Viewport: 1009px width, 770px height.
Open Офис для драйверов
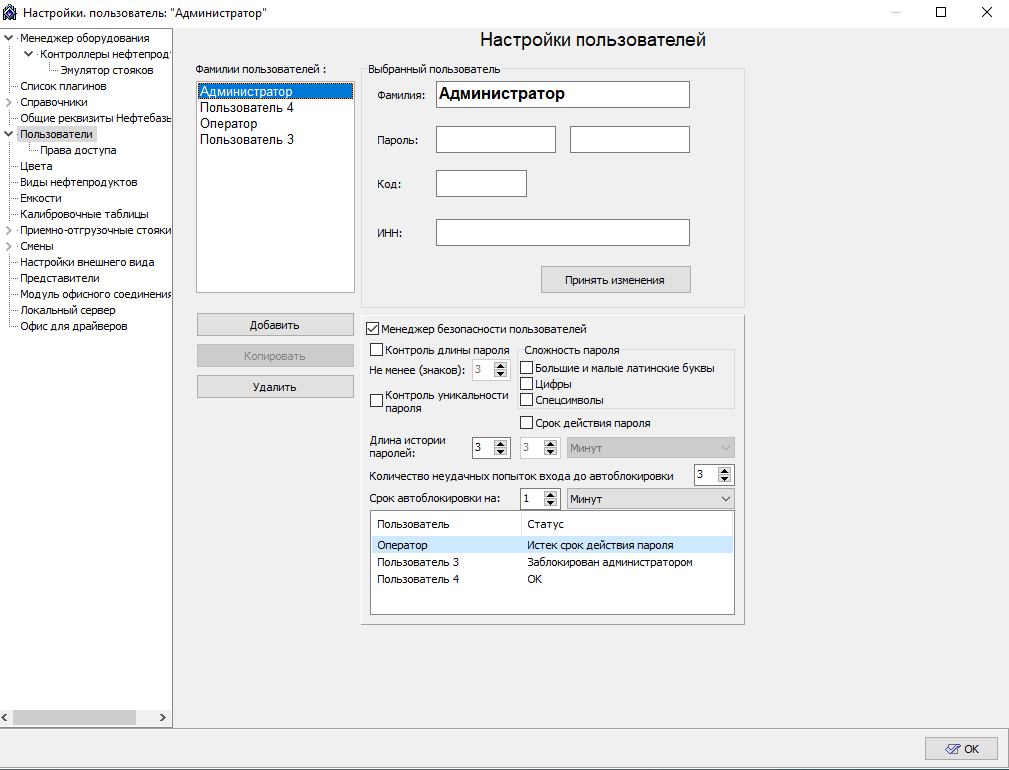pyautogui.click(x=73, y=326)
